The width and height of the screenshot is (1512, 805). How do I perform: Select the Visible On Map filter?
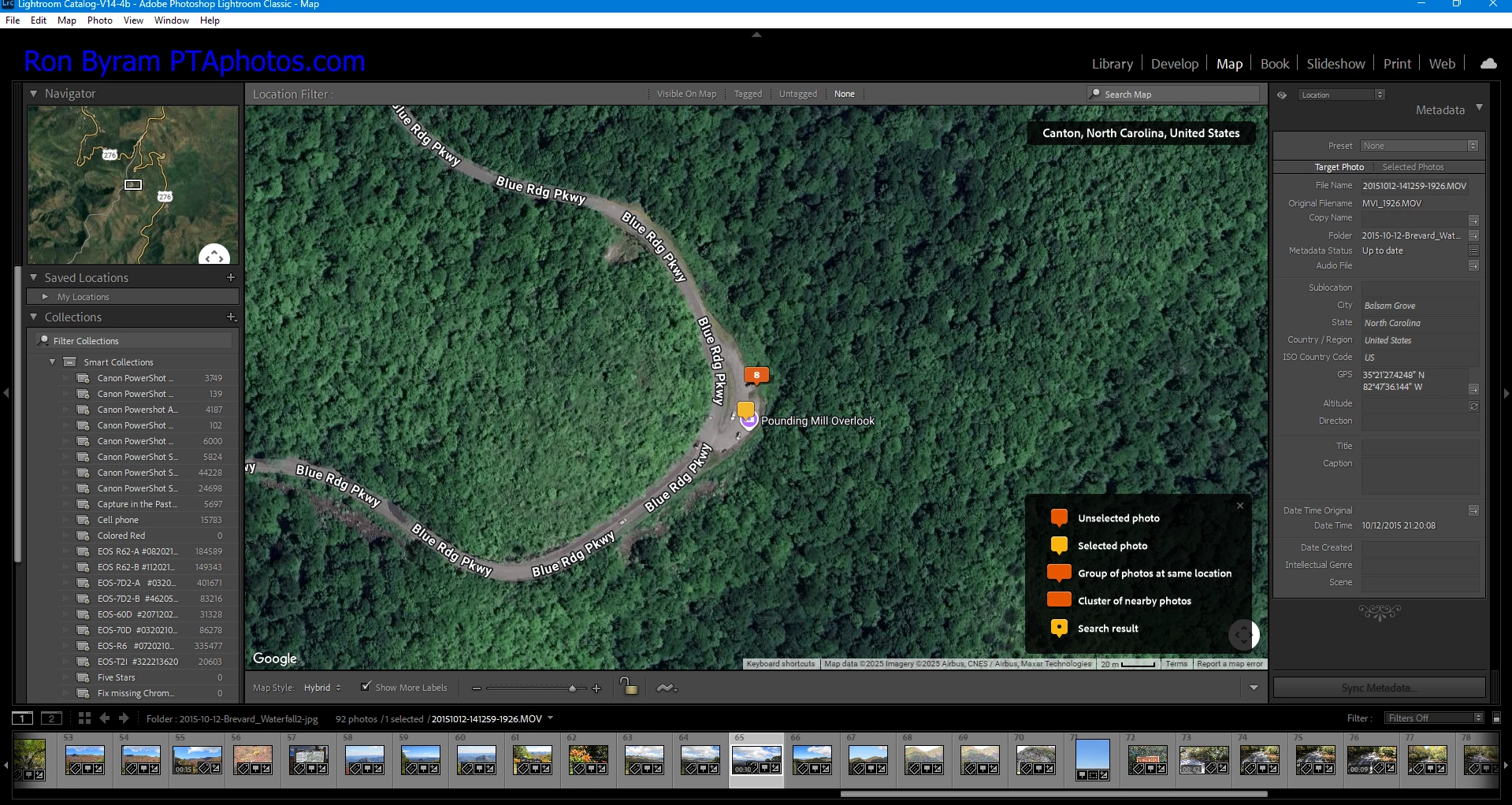[x=686, y=94]
